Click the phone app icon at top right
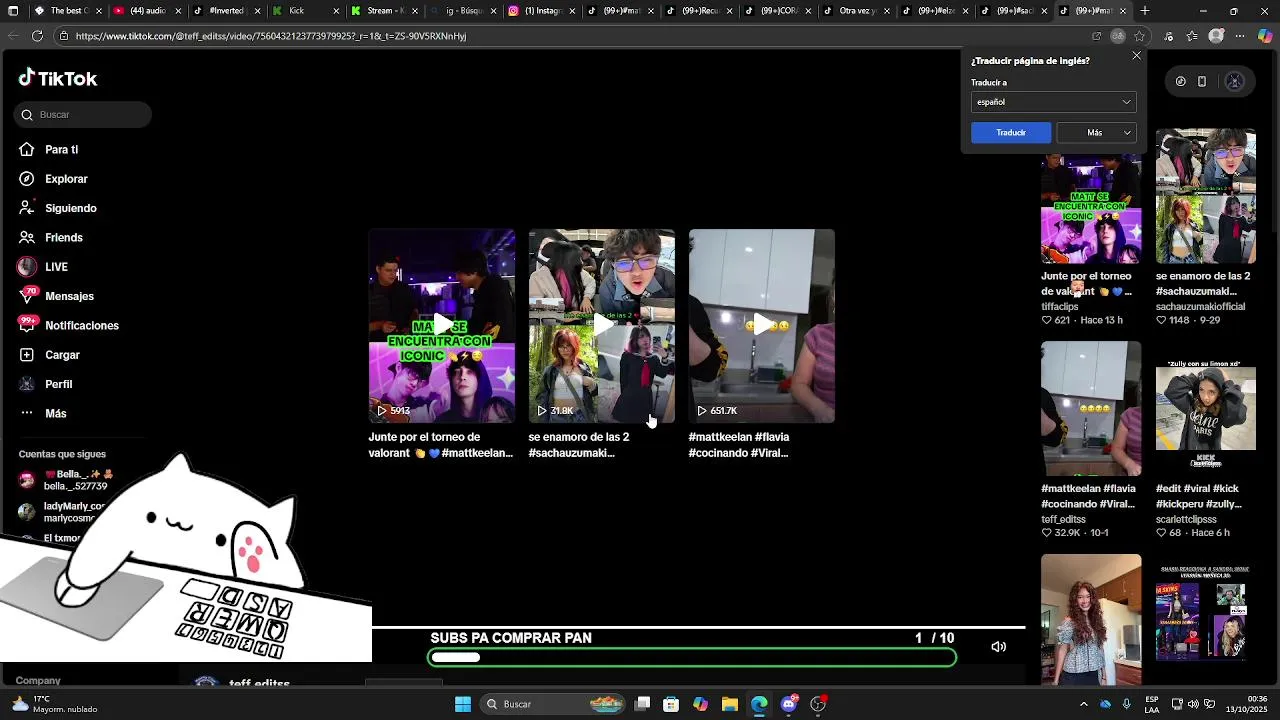 click(1202, 82)
